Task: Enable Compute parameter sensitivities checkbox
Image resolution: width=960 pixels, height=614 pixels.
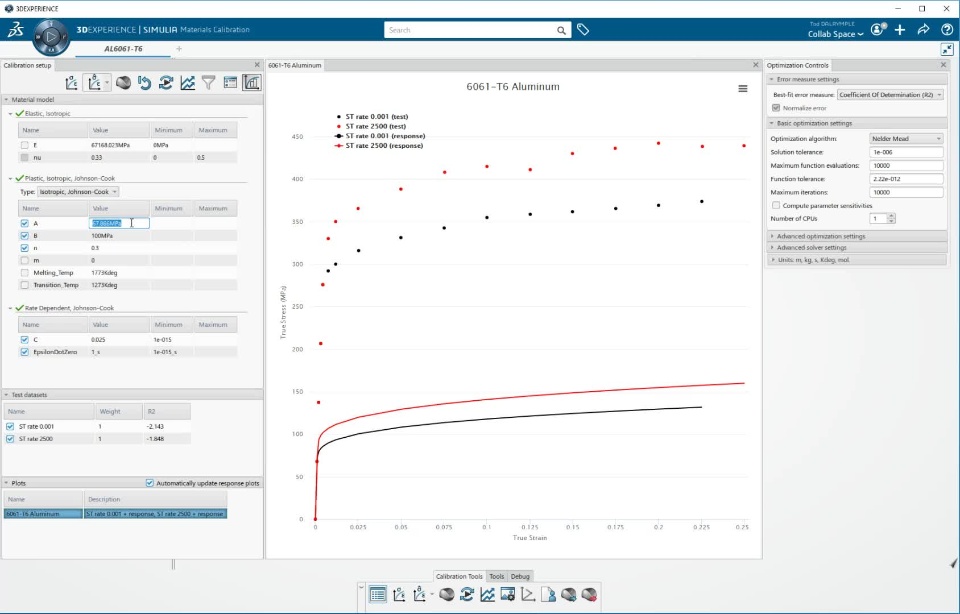Action: pos(776,206)
